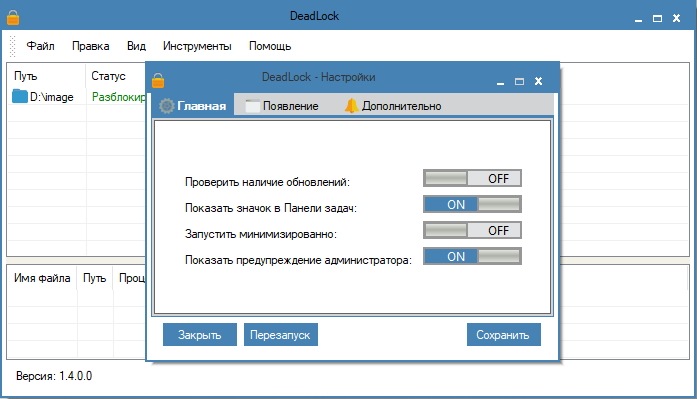This screenshot has width=697, height=399.
Task: Toggle Проверить наличие обновлений switch
Action: tap(472, 178)
